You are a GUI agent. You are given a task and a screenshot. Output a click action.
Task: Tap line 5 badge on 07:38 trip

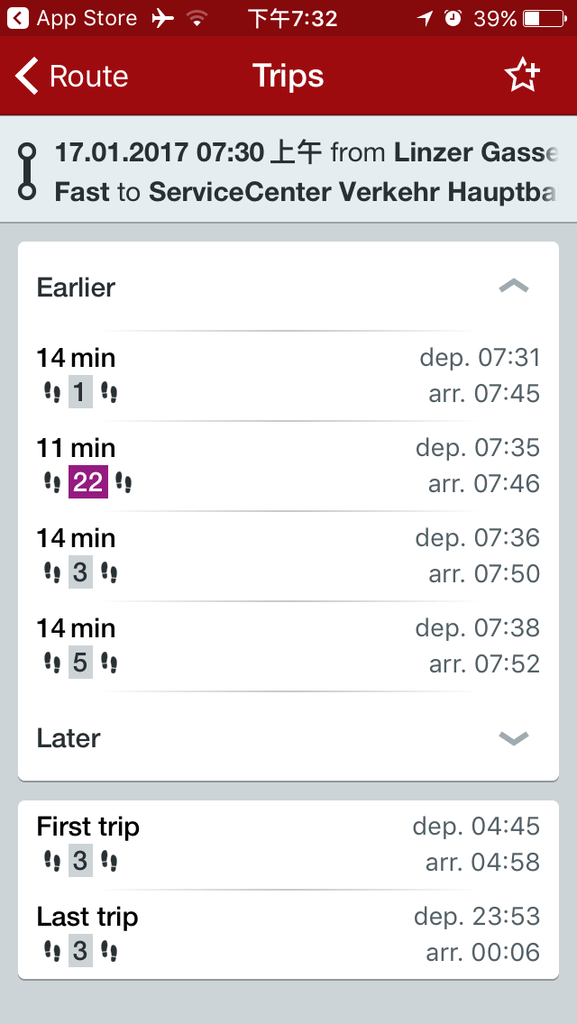(x=80, y=664)
